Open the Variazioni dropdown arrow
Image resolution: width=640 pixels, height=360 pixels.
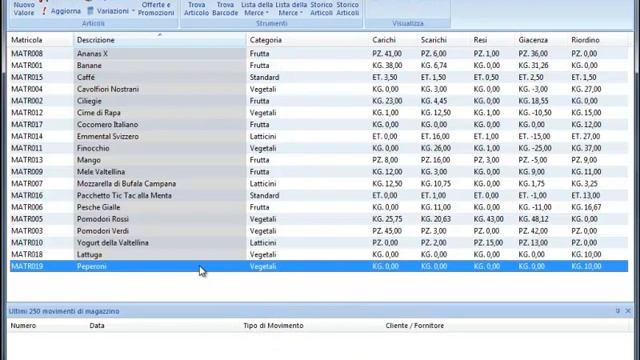tap(133, 11)
